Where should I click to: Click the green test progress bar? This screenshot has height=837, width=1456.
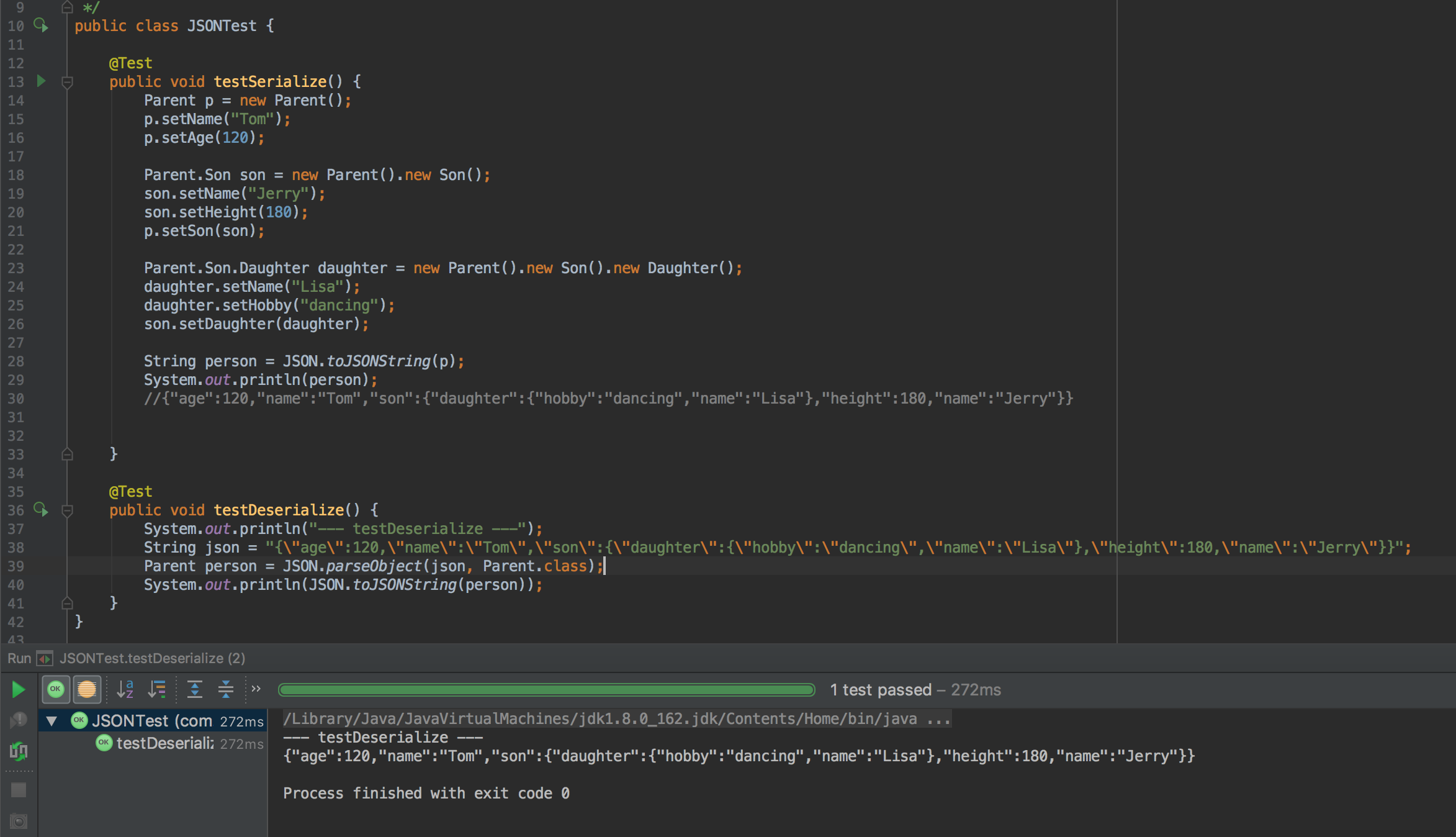coord(546,690)
